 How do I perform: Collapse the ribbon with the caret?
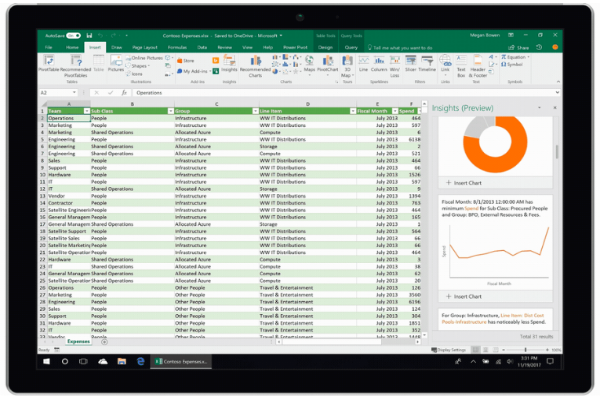558,82
